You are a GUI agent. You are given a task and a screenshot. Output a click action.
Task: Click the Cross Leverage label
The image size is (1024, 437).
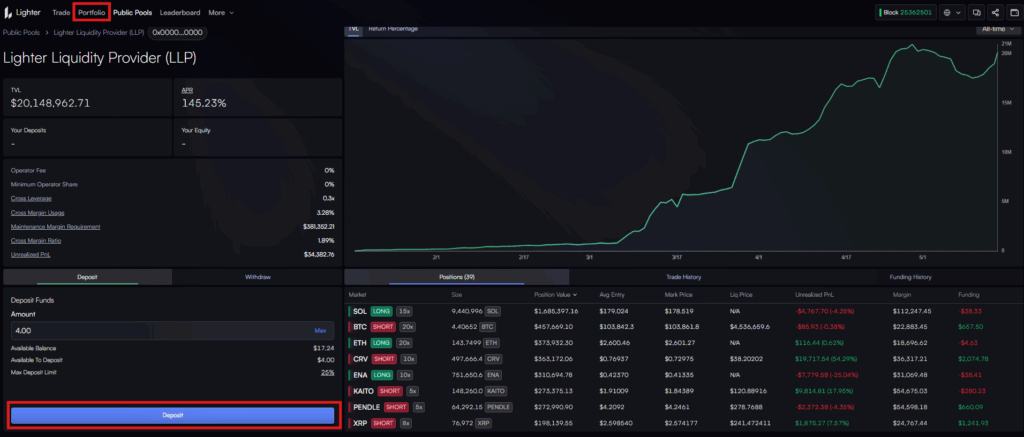pyautogui.click(x=31, y=198)
